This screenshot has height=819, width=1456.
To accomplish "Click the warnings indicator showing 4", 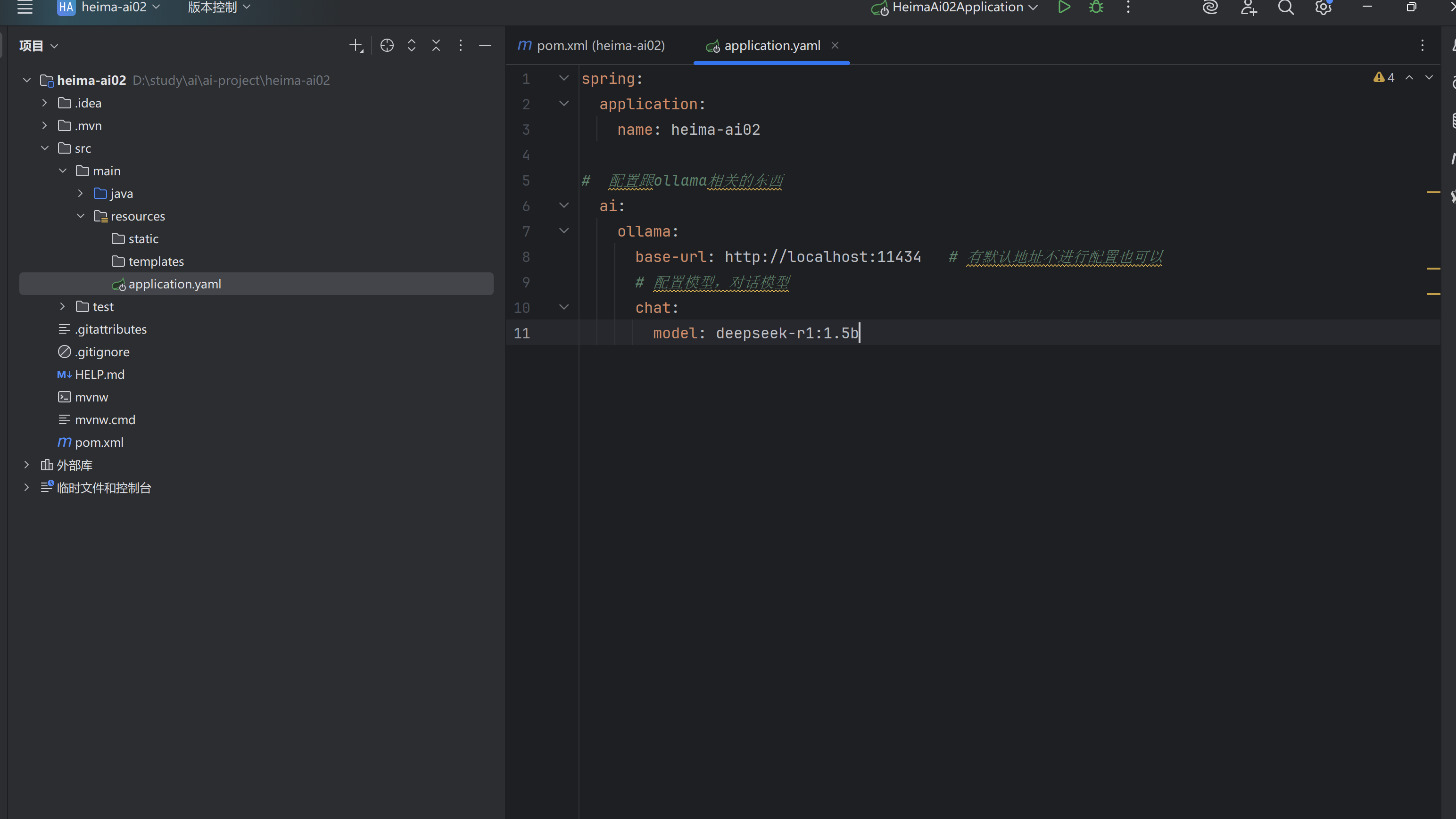I will [1384, 78].
